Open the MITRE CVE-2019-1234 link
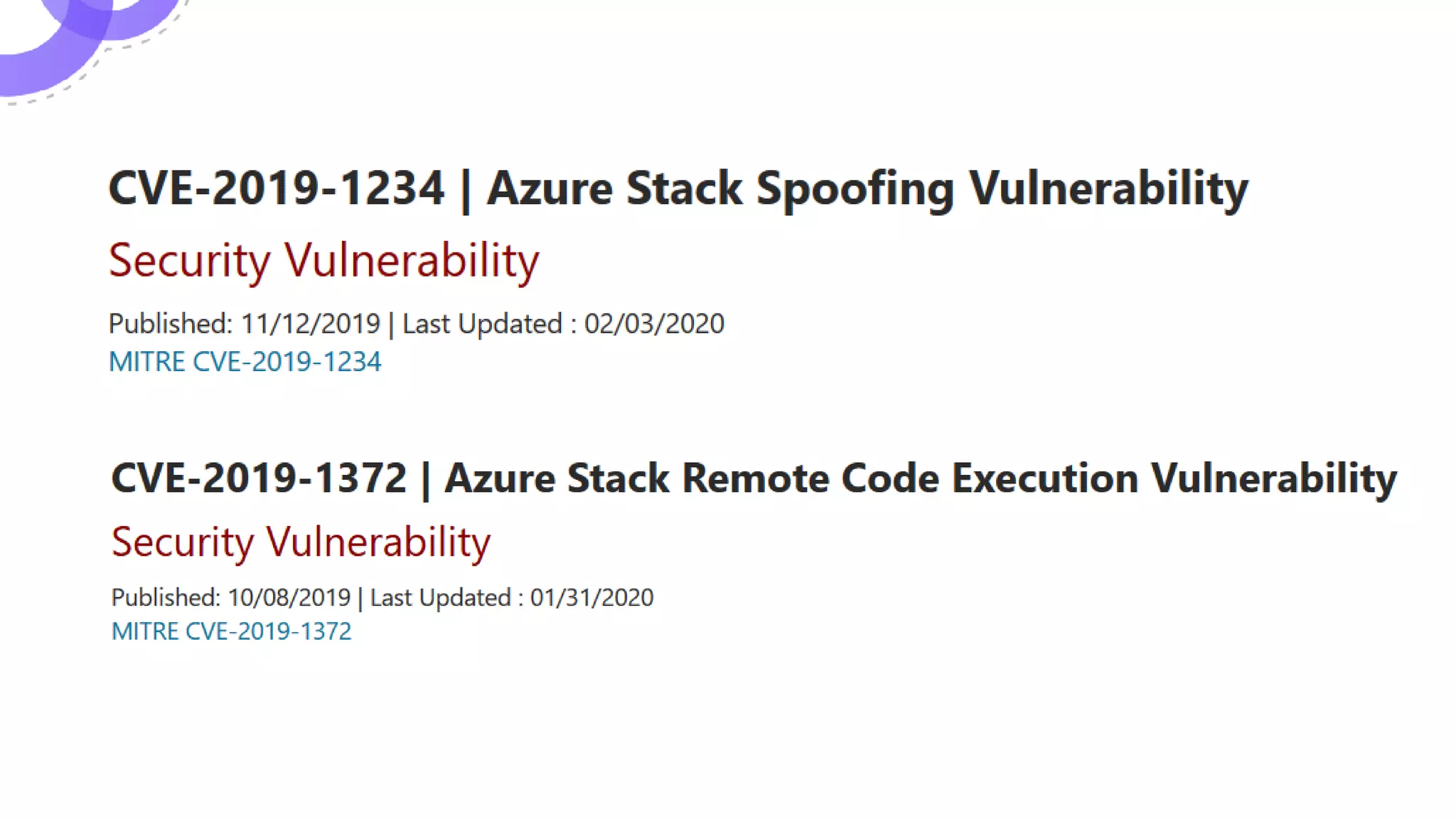This screenshot has height=819, width=1456. point(245,362)
